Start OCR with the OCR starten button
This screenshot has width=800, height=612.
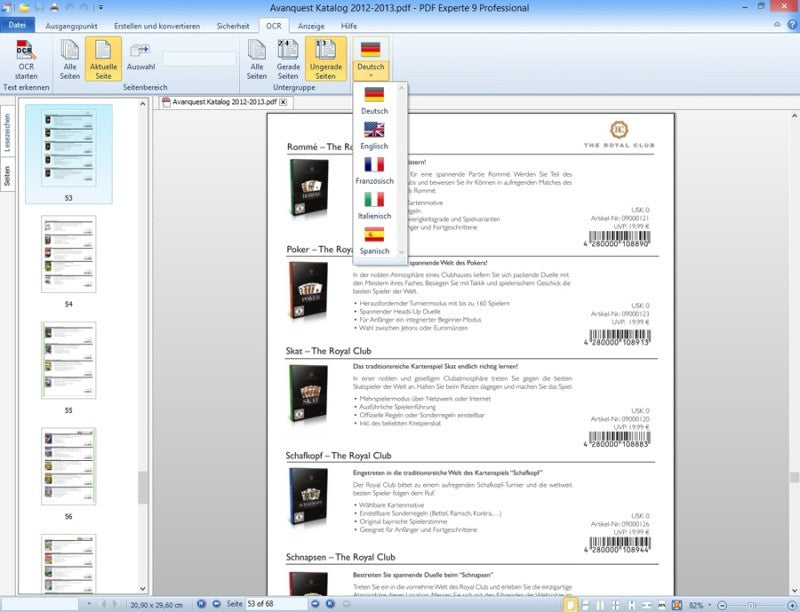coord(26,60)
